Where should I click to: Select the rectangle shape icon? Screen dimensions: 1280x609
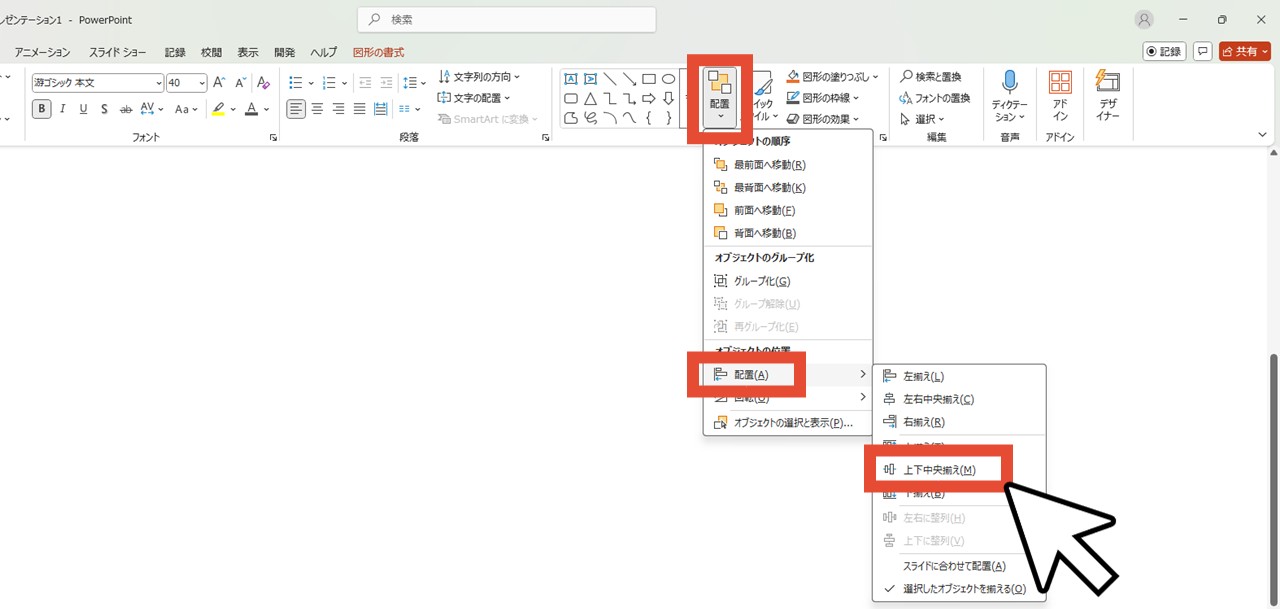[x=649, y=79]
